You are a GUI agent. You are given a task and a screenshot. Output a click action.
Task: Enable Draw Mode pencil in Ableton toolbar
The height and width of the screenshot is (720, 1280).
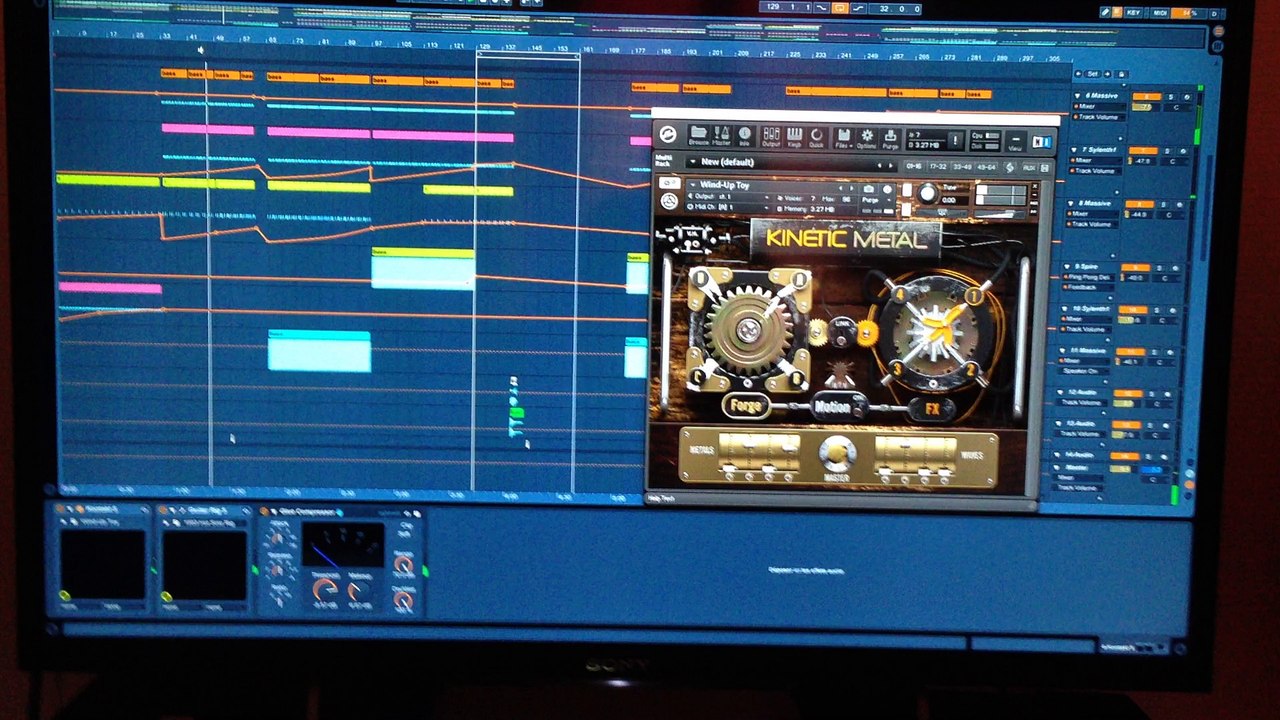(1105, 12)
